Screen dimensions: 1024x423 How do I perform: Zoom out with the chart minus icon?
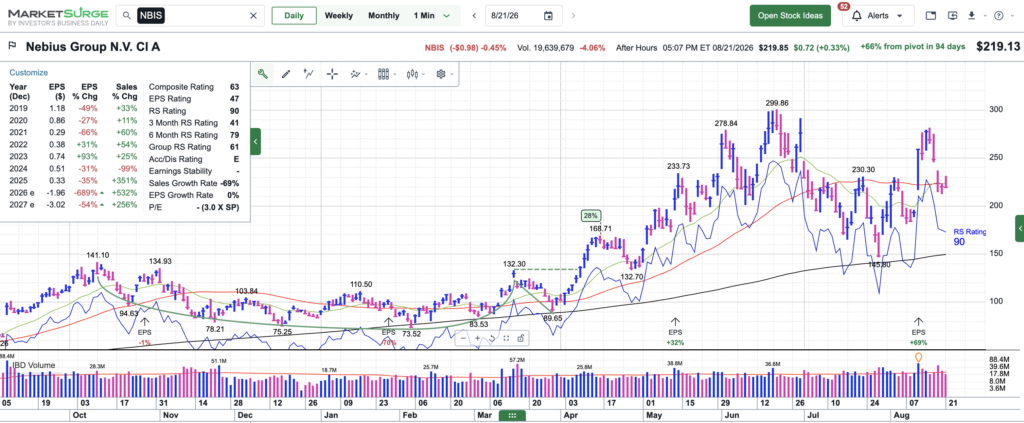pos(463,338)
